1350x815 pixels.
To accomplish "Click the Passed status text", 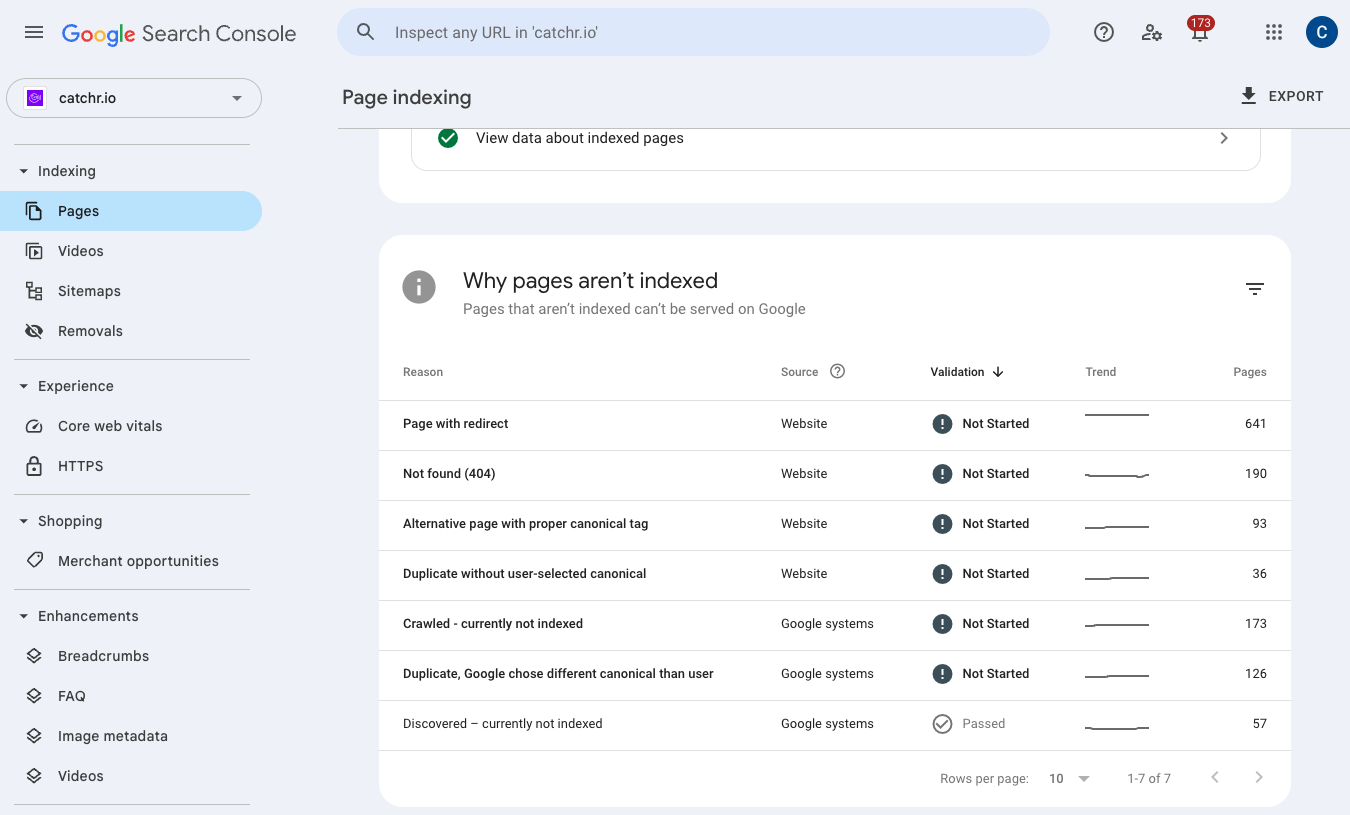I will (x=984, y=724).
